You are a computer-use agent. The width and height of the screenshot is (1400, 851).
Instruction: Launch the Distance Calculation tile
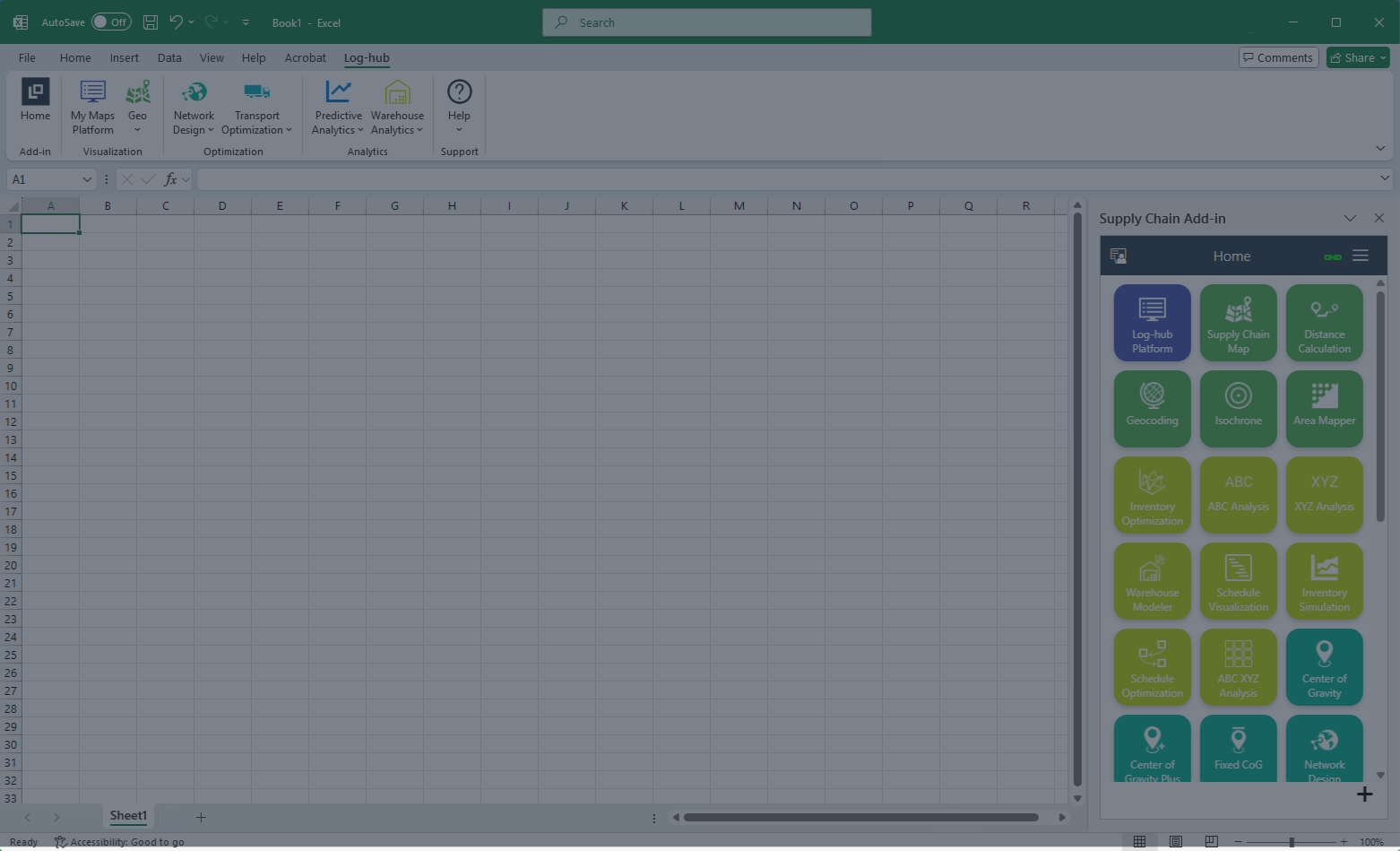coord(1324,323)
